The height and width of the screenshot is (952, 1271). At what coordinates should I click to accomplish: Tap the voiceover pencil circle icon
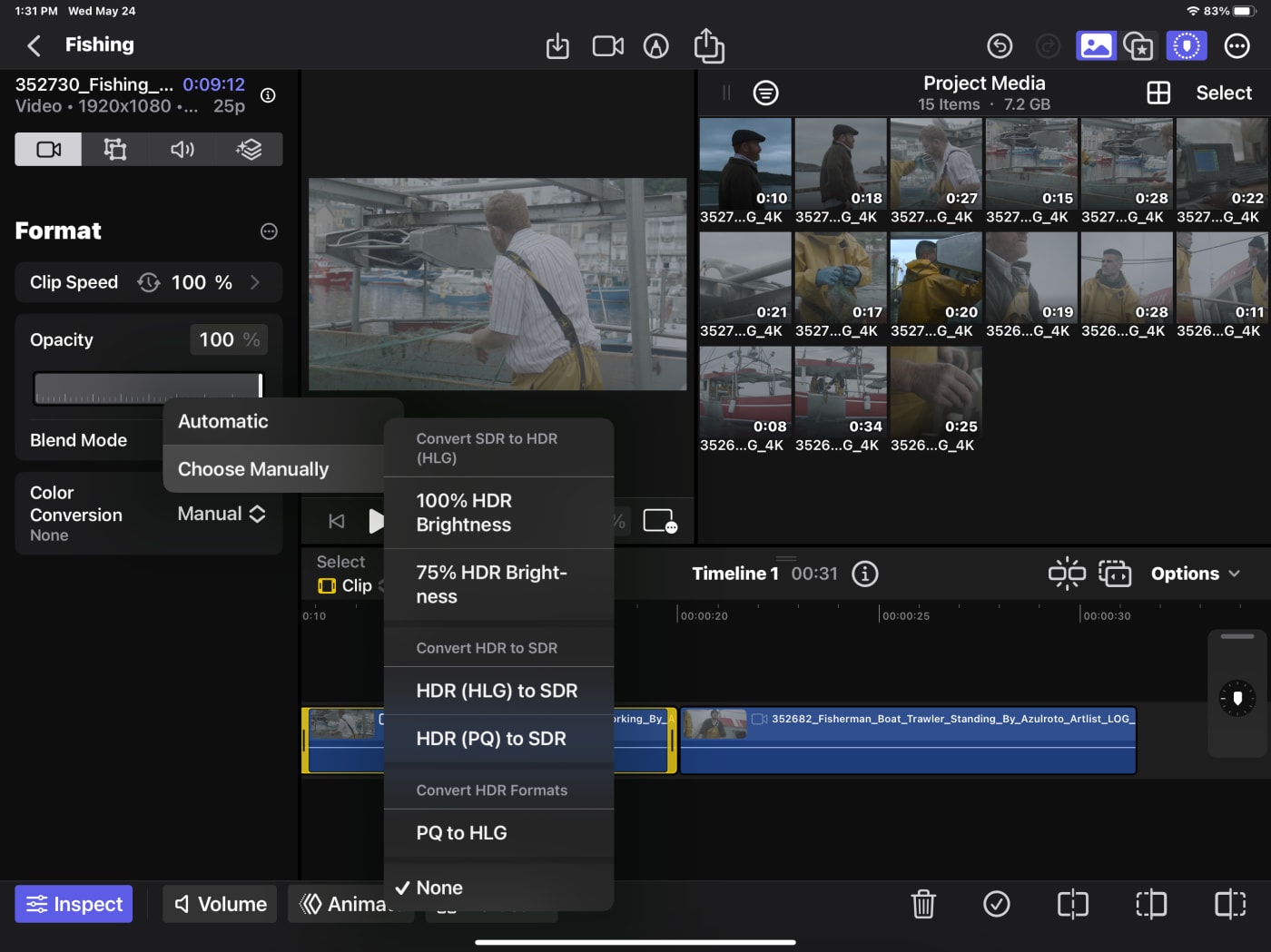(655, 46)
